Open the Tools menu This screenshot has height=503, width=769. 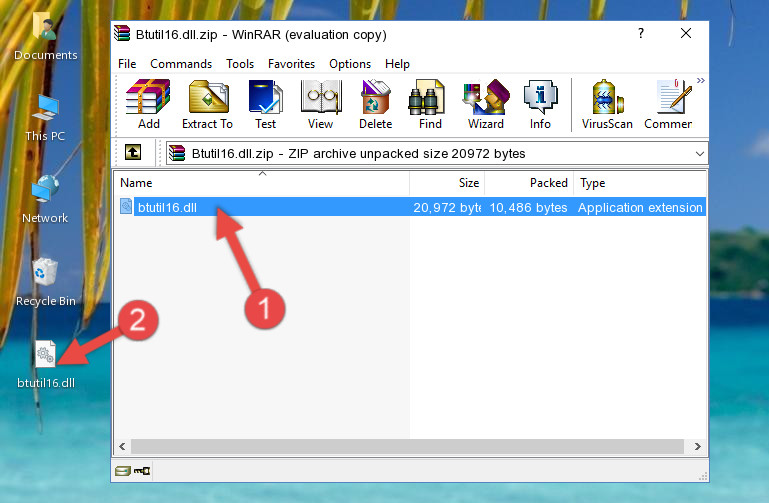pyautogui.click(x=240, y=64)
